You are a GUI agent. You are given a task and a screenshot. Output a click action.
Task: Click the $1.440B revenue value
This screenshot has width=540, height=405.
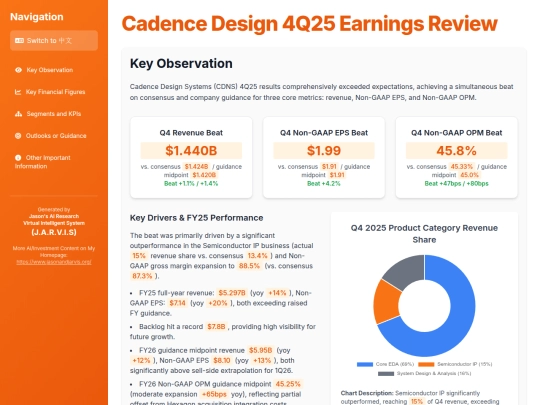point(191,150)
